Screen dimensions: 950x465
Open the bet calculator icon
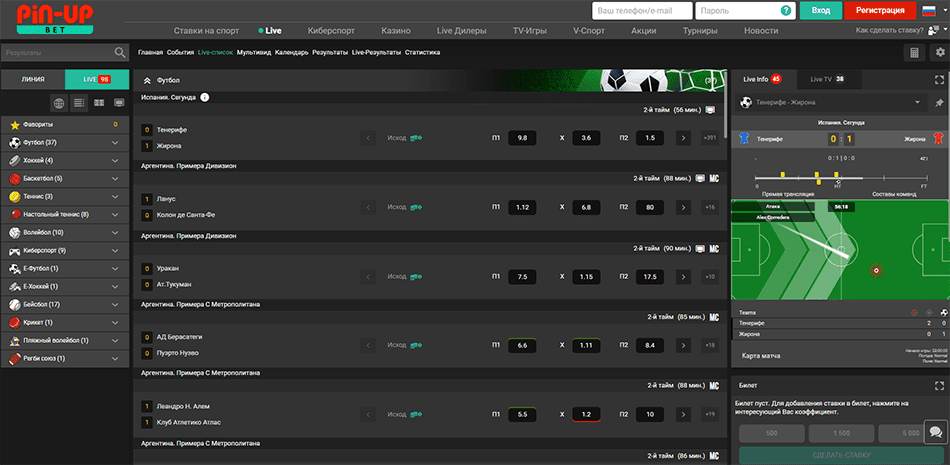click(x=914, y=52)
